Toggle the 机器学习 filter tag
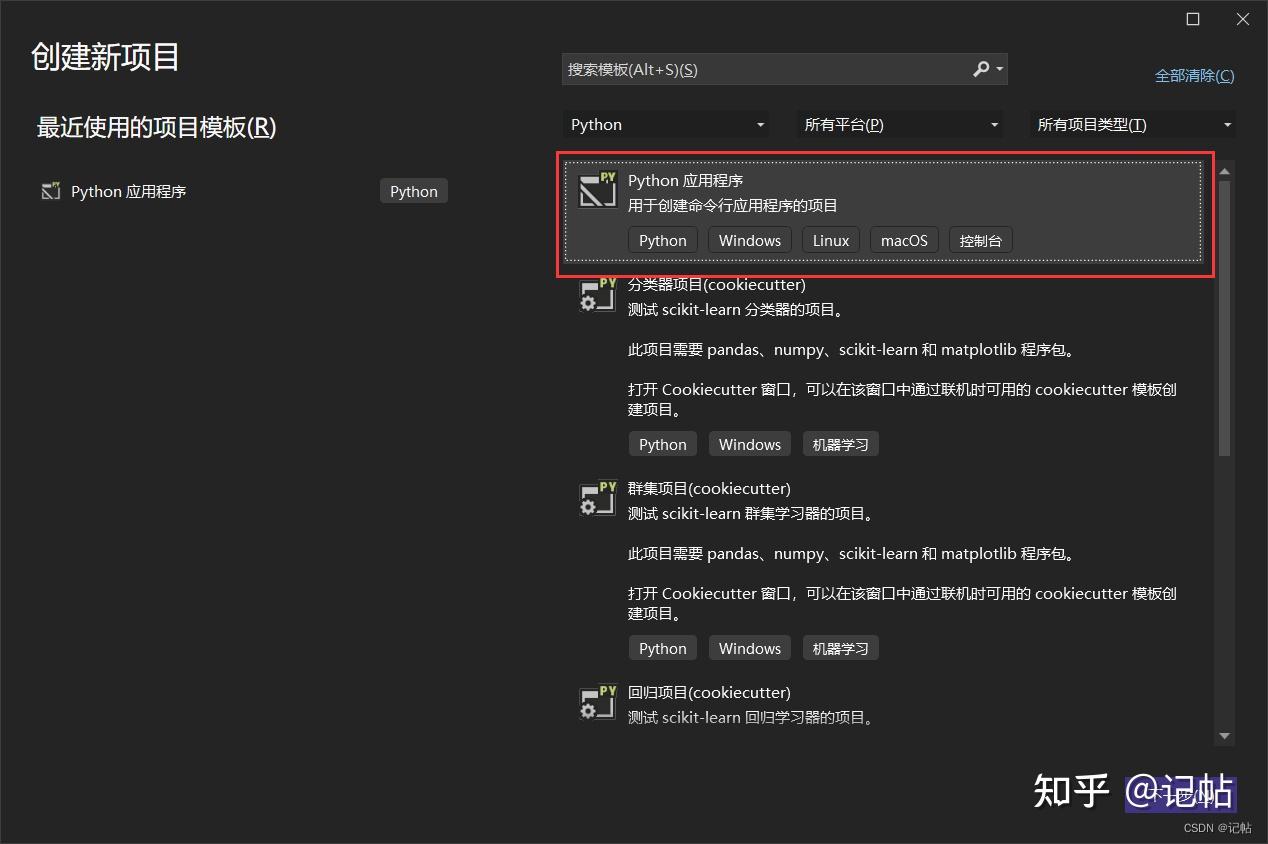This screenshot has width=1268, height=844. click(840, 444)
